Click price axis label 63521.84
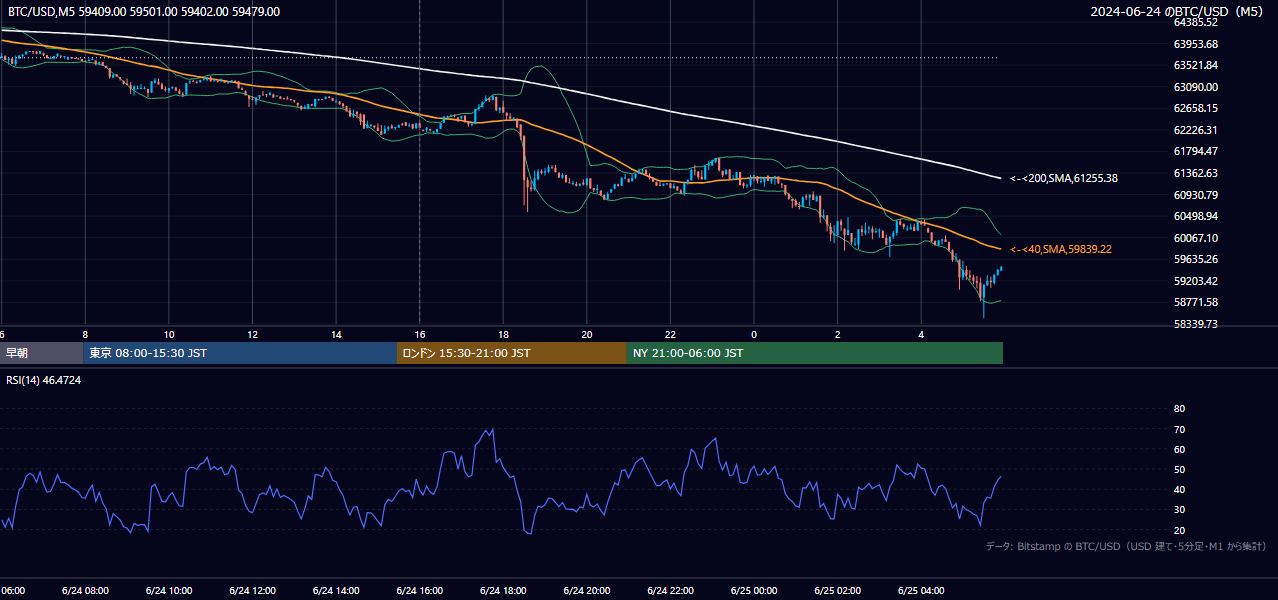 [x=1196, y=65]
